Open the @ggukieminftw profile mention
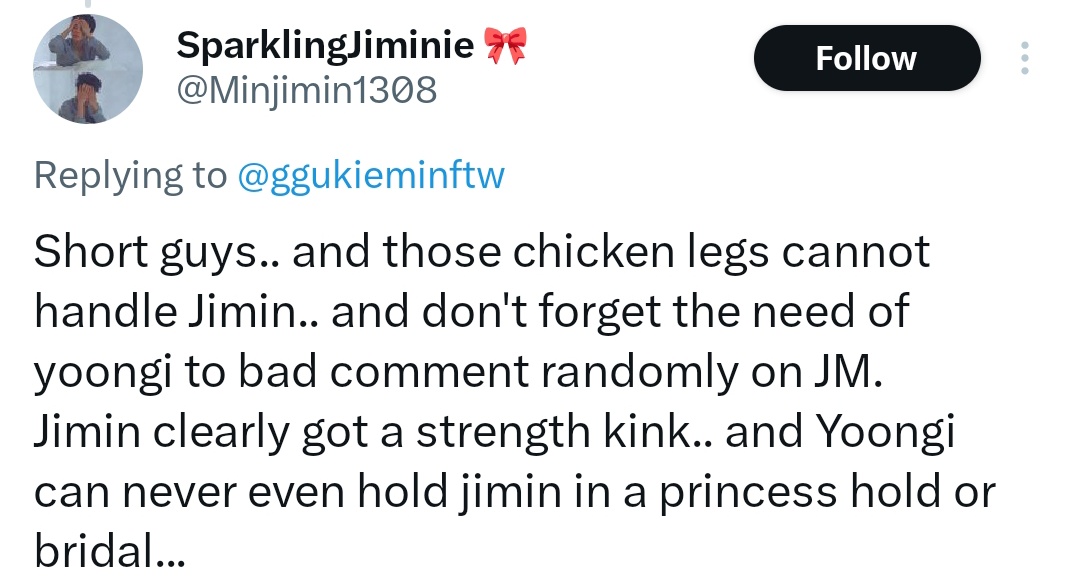Screen dimensions: 1080x581 coord(371,175)
